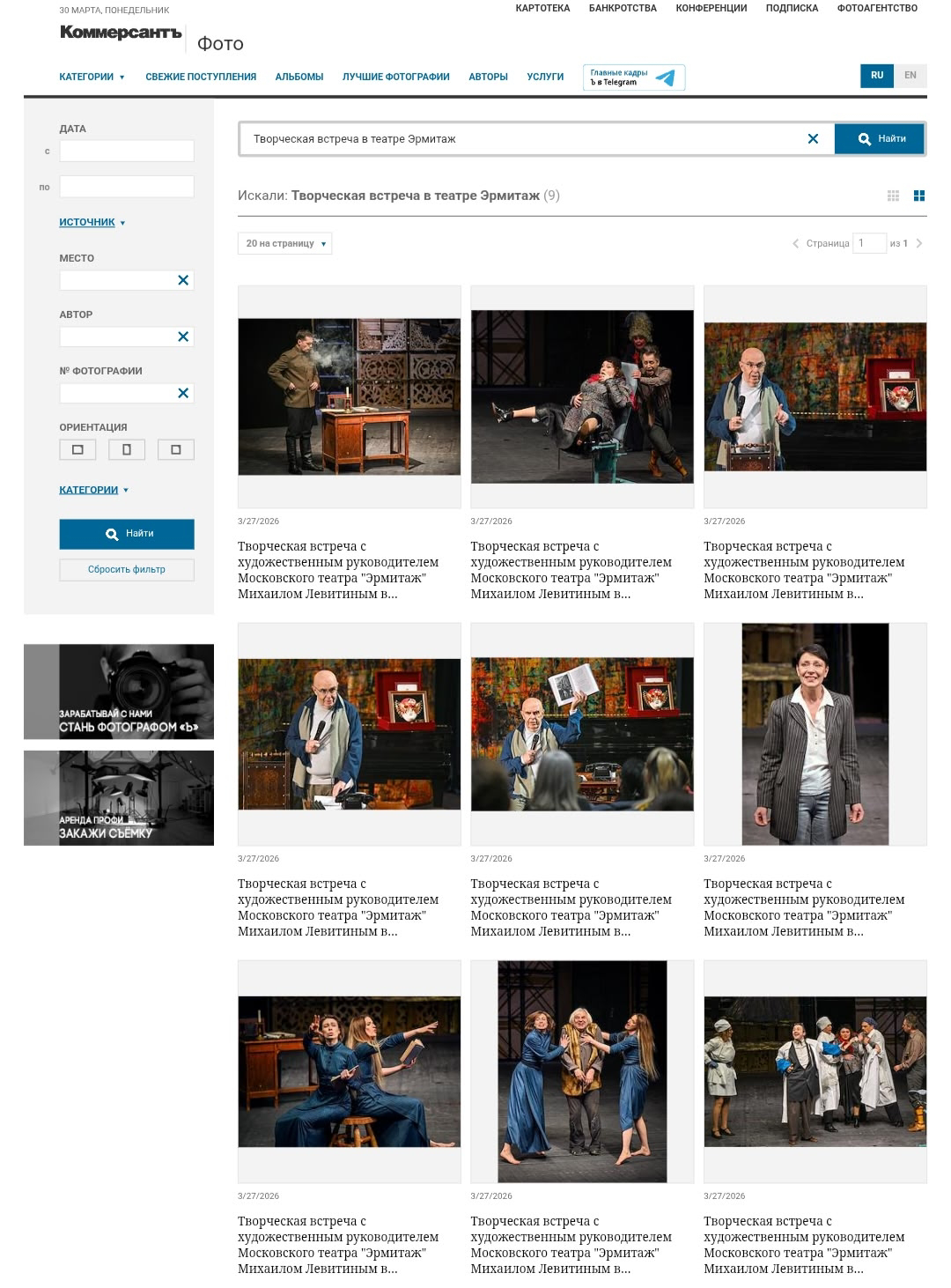This screenshot has width=951, height=1288.
Task: Switch site language to RU
Action: [877, 76]
